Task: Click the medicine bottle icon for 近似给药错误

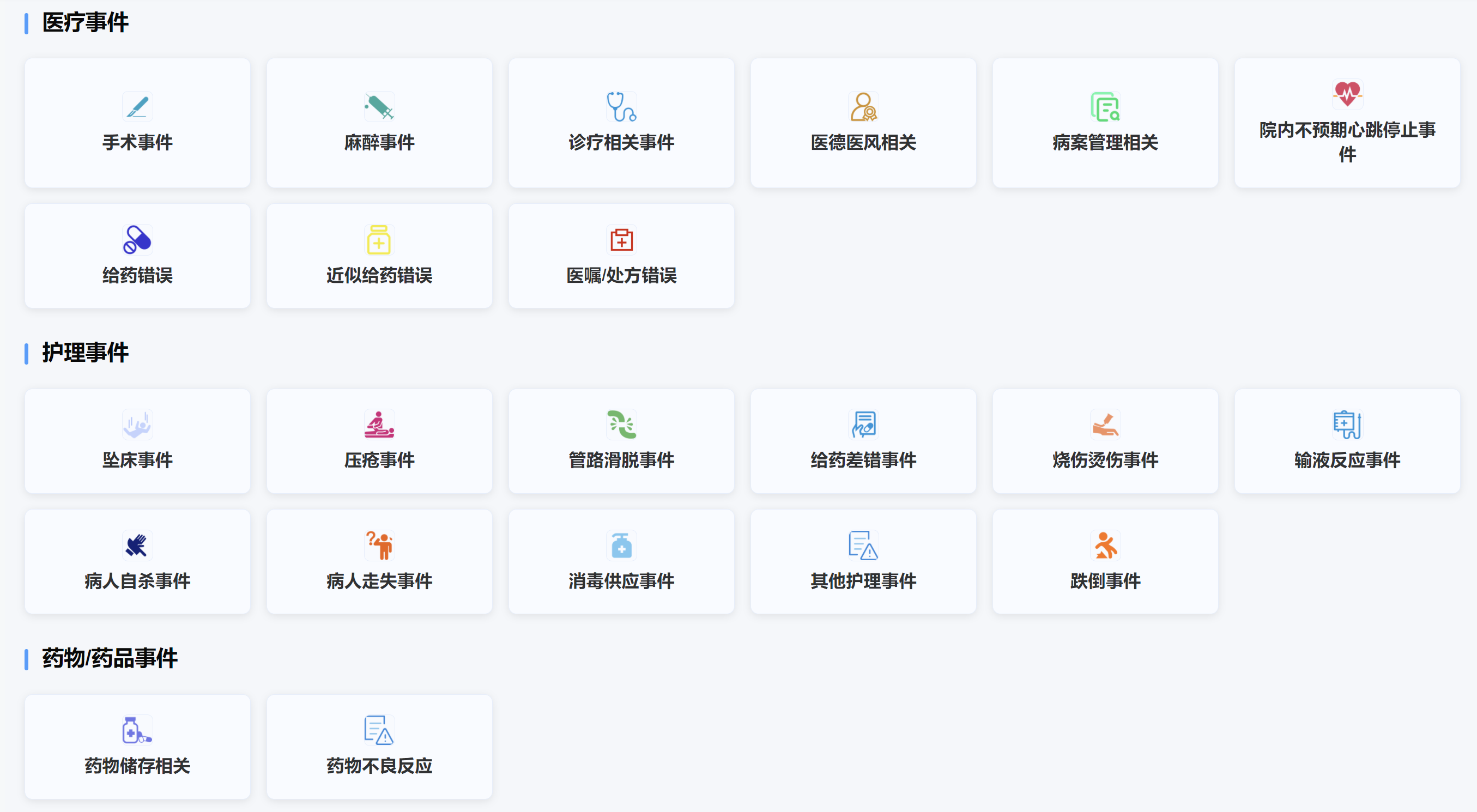Action: [x=379, y=239]
